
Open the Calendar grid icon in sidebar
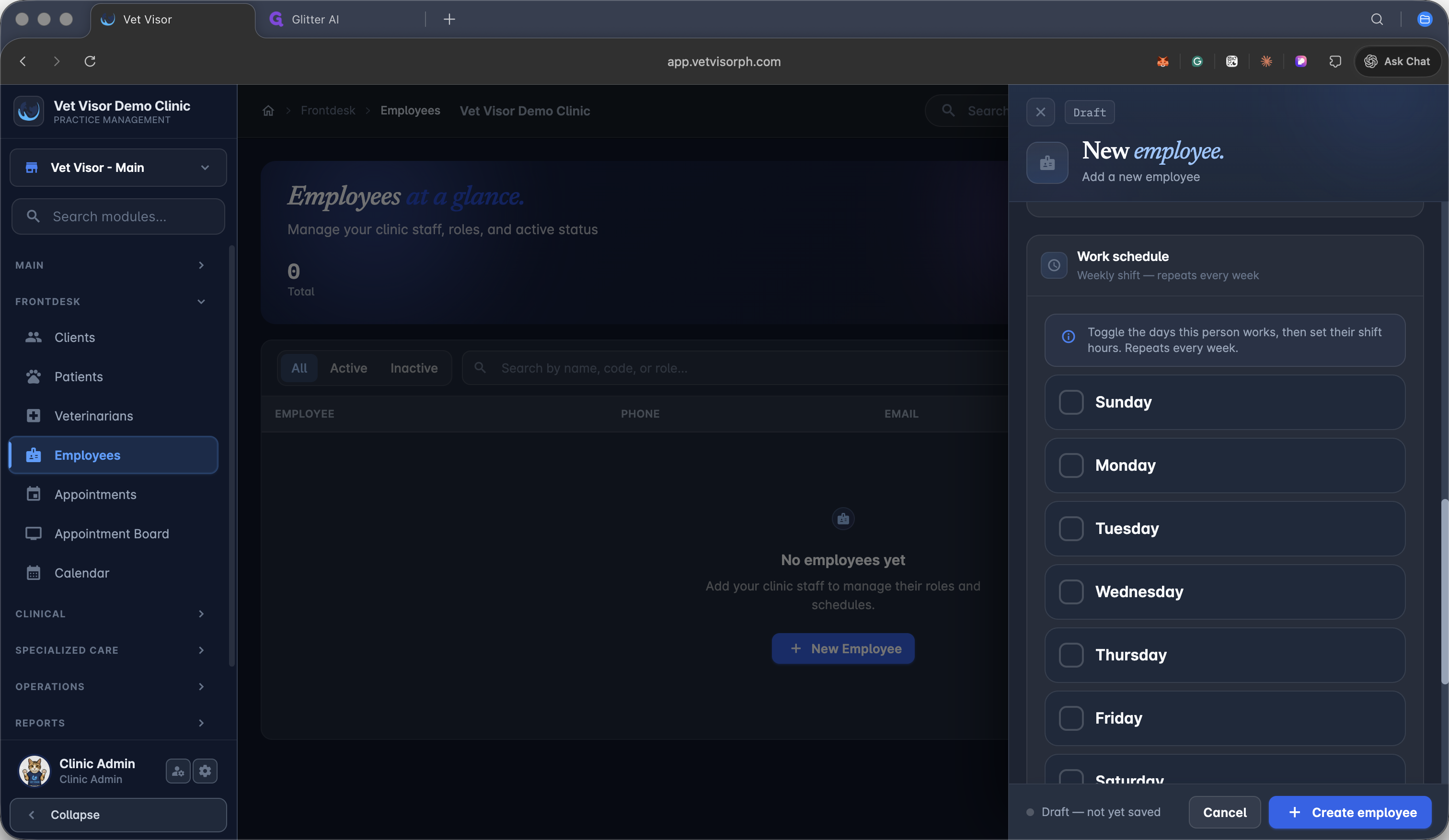34,573
